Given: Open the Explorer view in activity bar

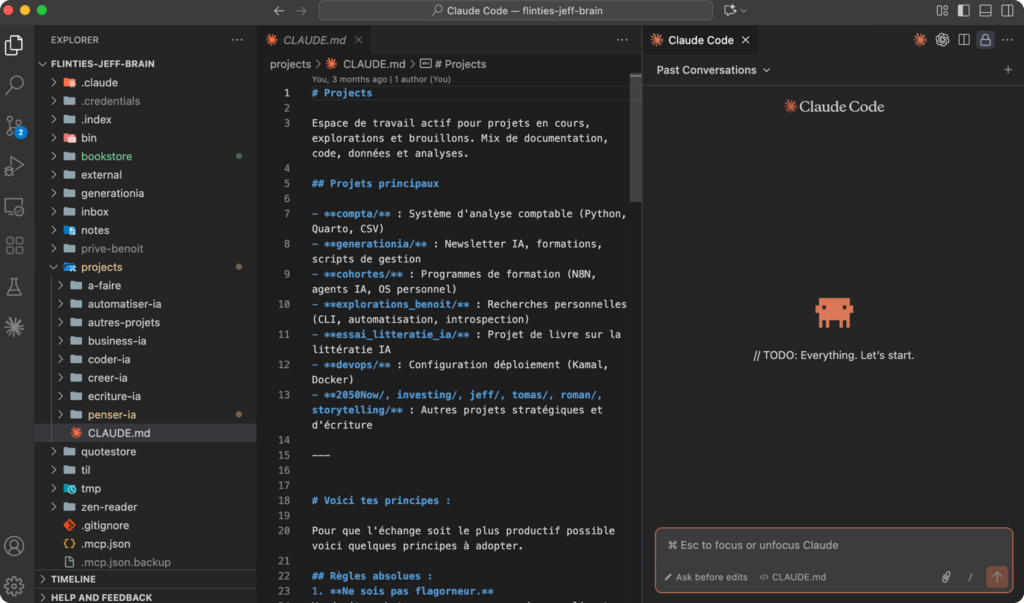Looking at the screenshot, I should point(14,45).
